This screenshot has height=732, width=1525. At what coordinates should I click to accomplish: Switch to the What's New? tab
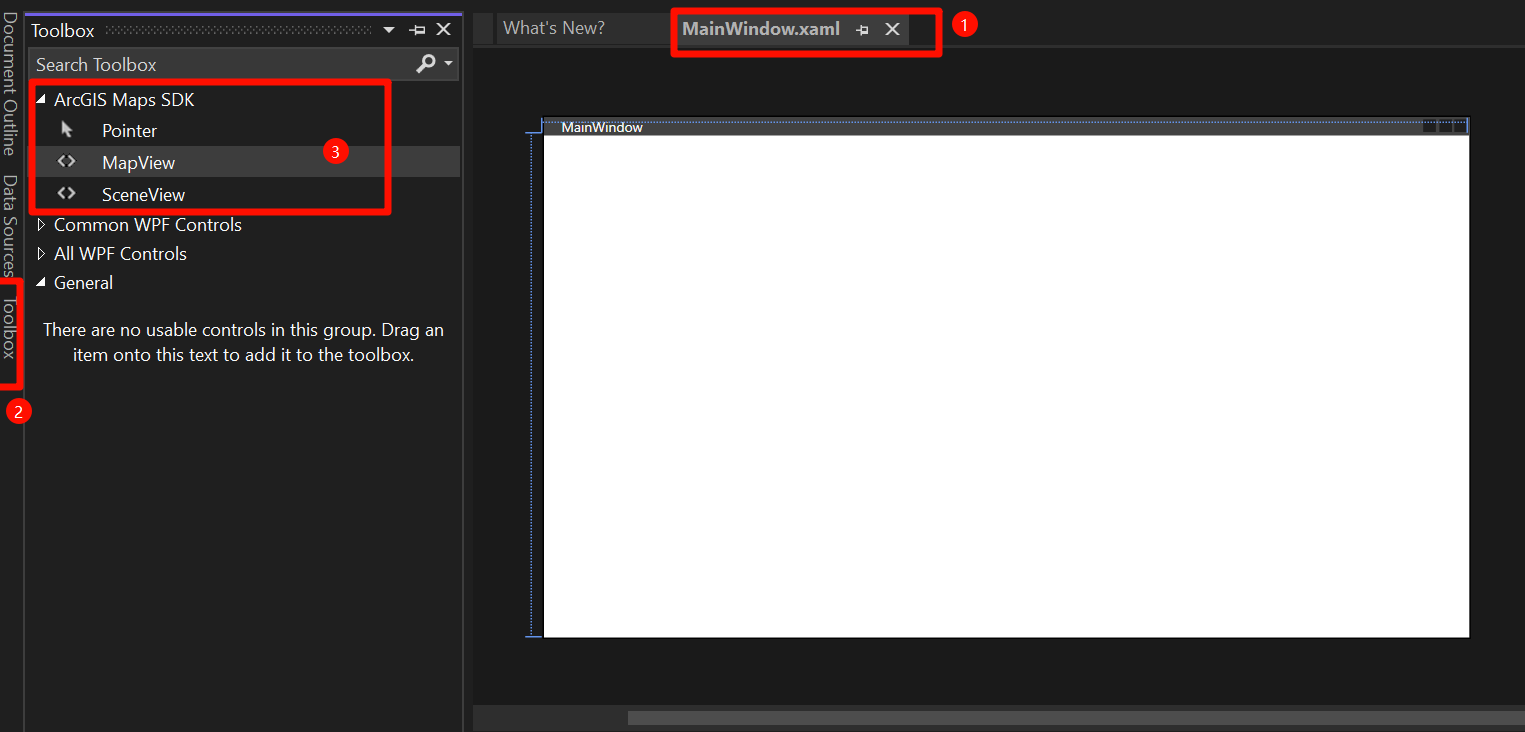(x=554, y=28)
